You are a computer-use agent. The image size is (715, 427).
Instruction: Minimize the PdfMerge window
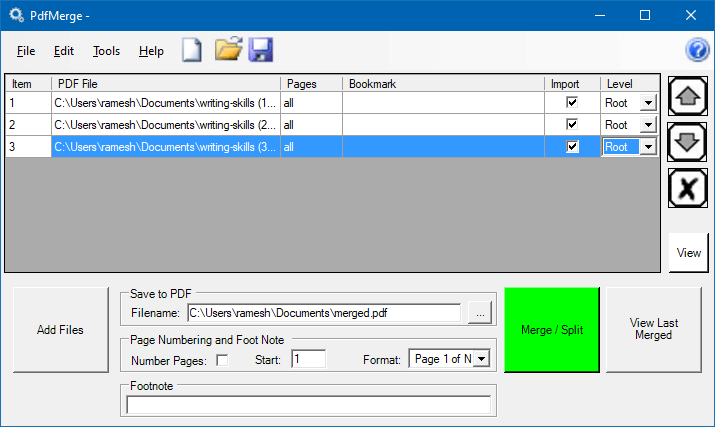click(x=600, y=16)
